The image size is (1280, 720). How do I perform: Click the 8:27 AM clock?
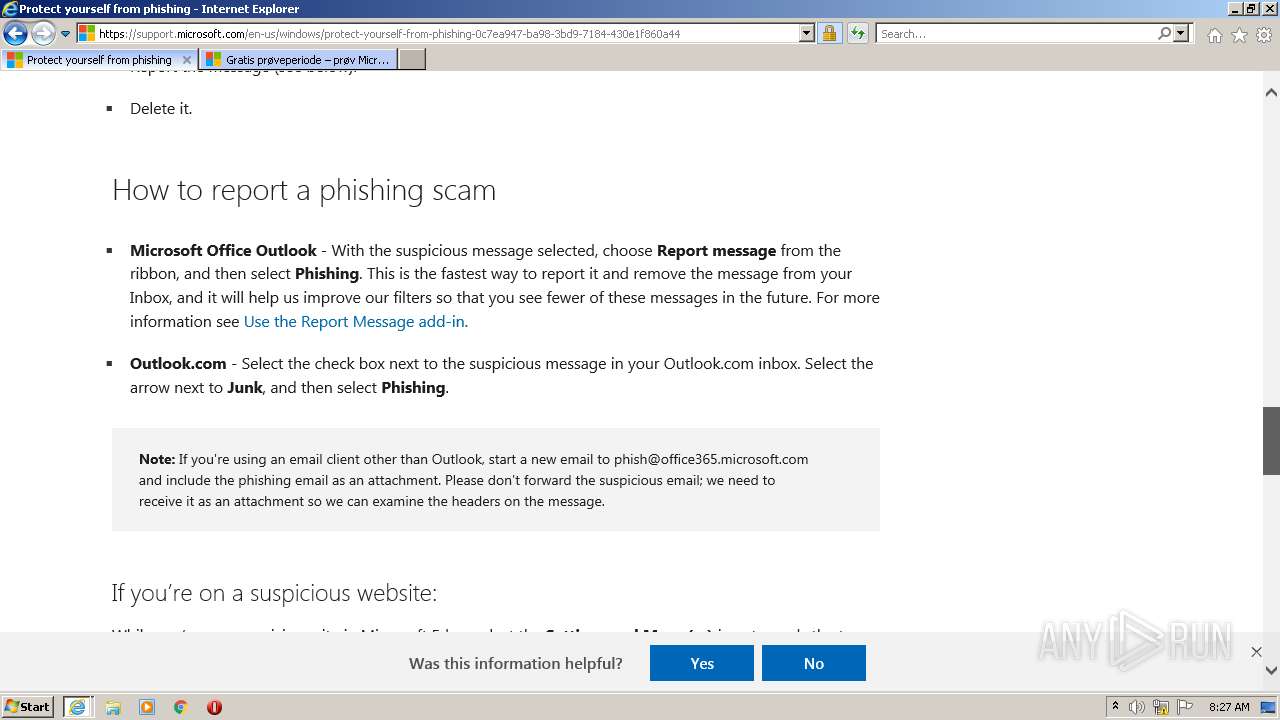point(1229,707)
